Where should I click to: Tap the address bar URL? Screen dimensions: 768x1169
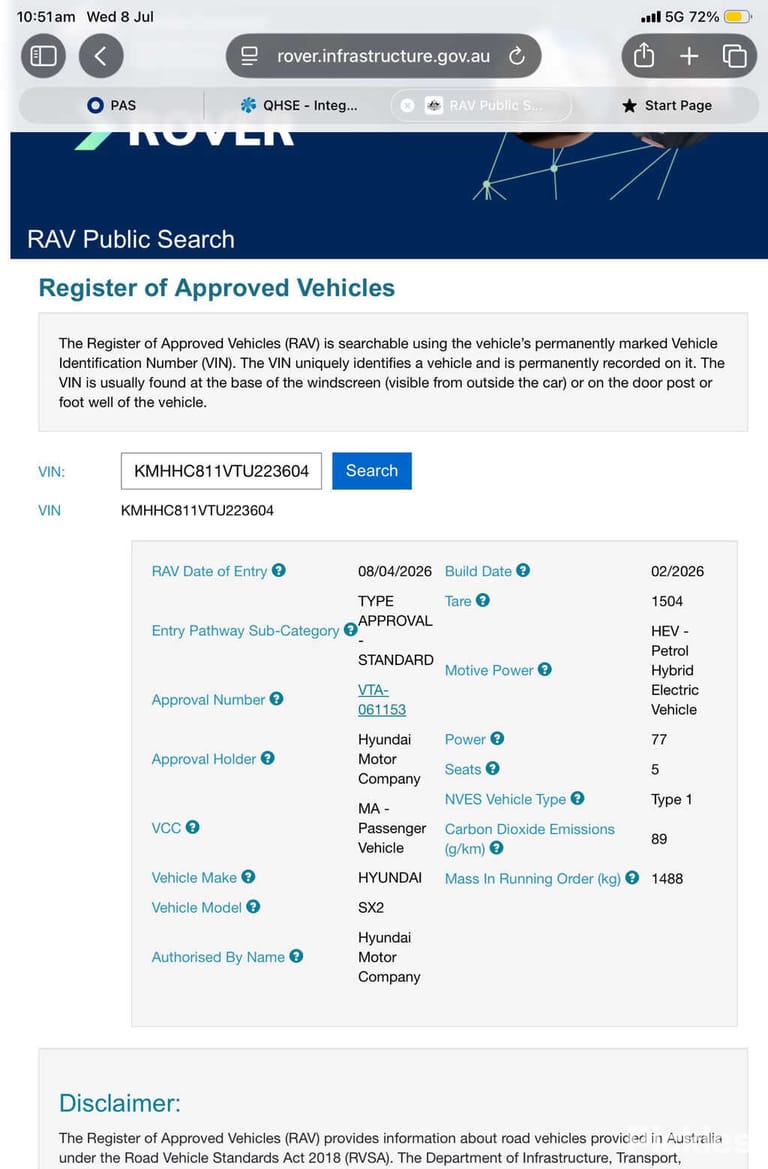coord(383,56)
